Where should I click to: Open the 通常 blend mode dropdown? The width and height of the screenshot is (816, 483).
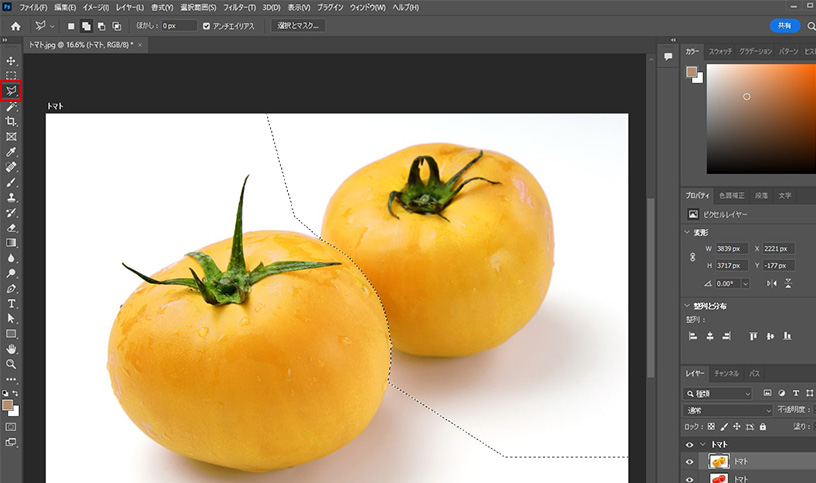coord(728,410)
